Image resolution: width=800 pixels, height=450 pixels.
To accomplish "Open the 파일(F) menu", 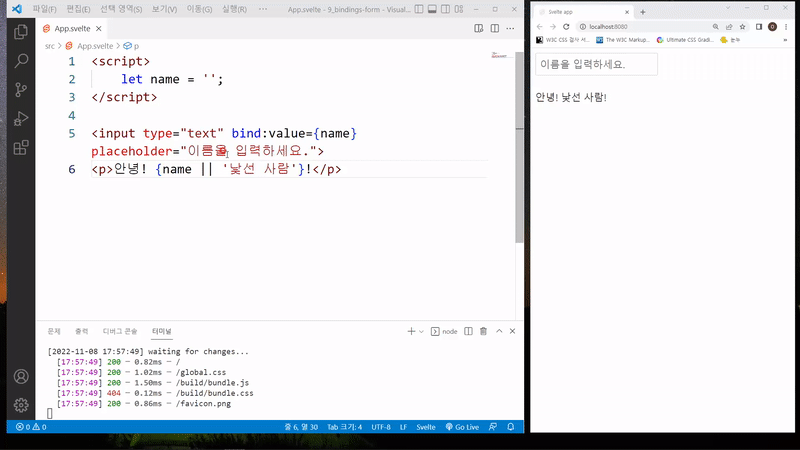I will [44, 9].
